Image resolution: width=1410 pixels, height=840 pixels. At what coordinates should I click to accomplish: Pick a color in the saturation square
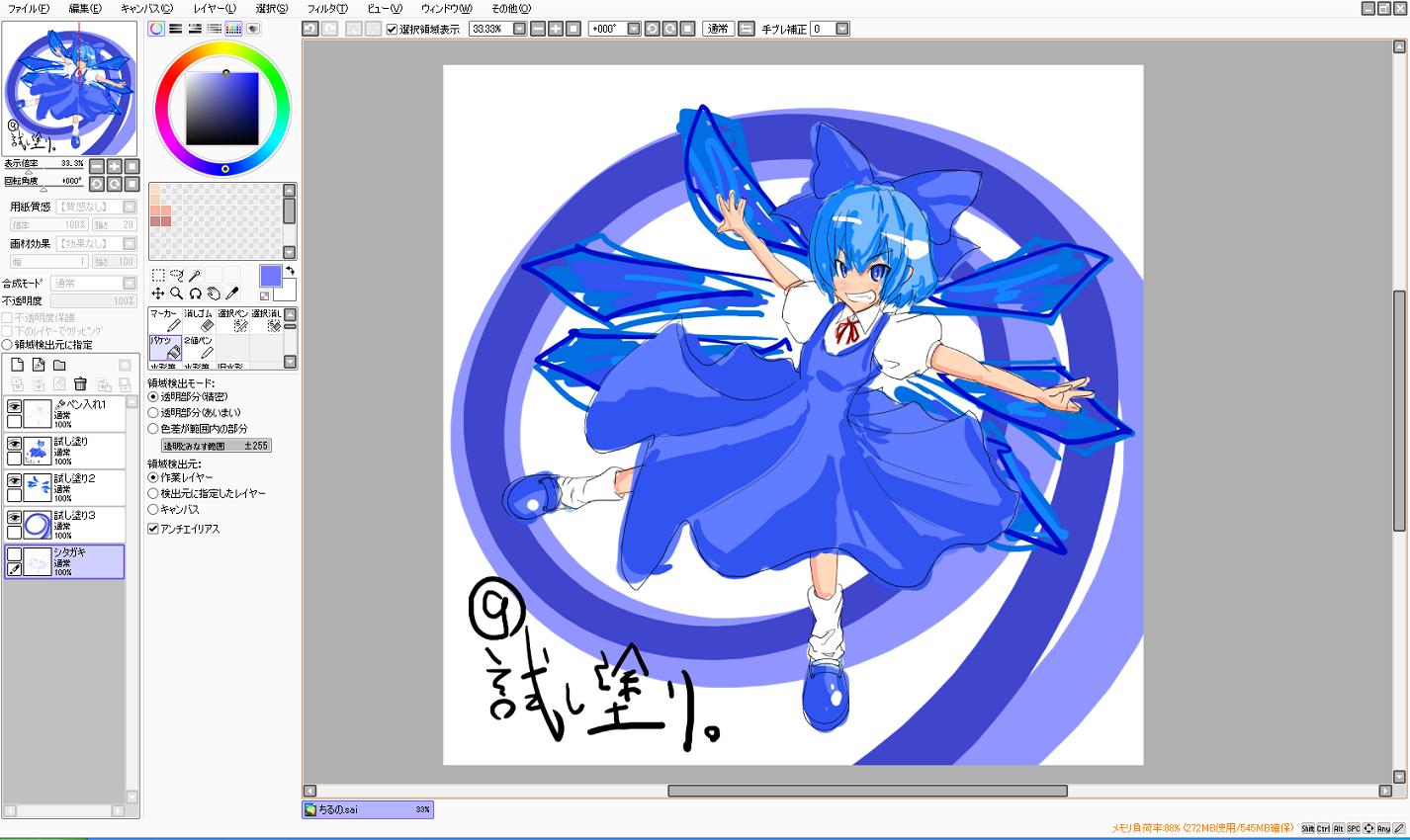coord(222,109)
